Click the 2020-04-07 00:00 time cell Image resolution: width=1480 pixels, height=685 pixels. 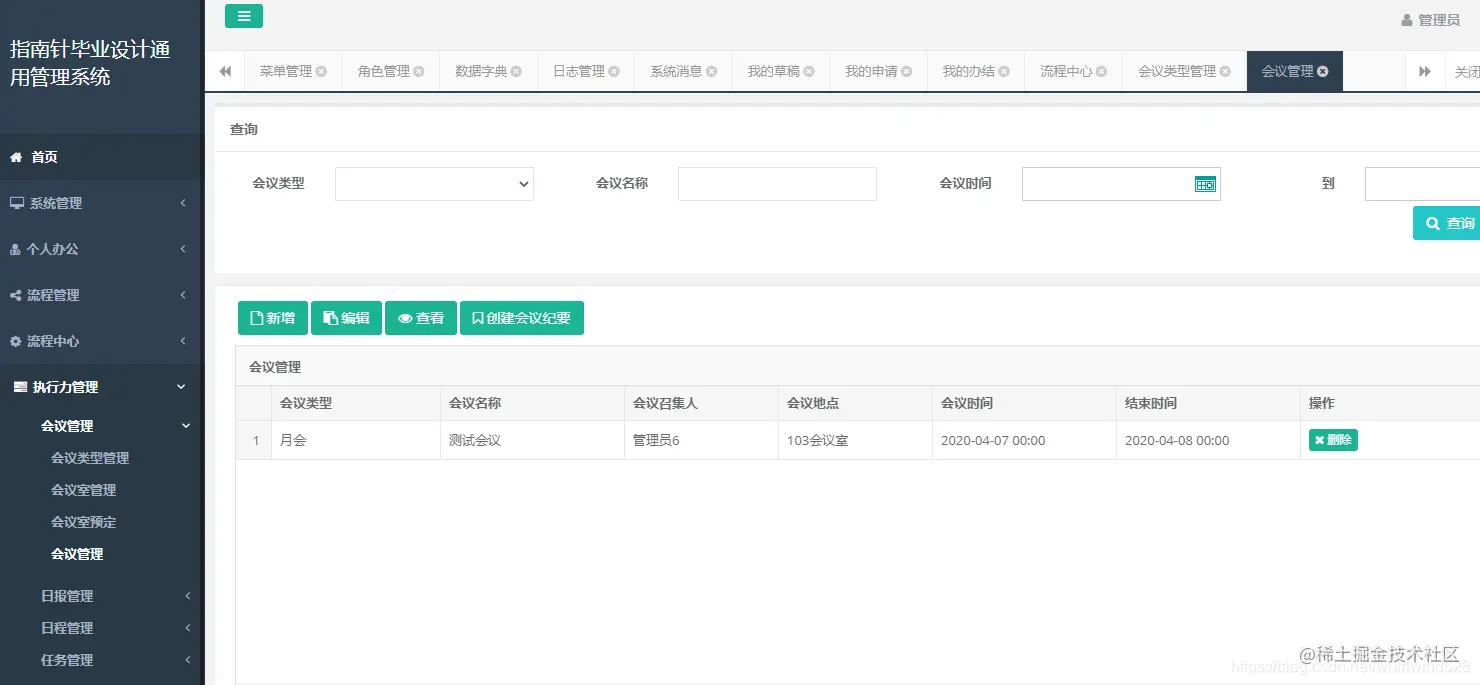(x=1024, y=440)
